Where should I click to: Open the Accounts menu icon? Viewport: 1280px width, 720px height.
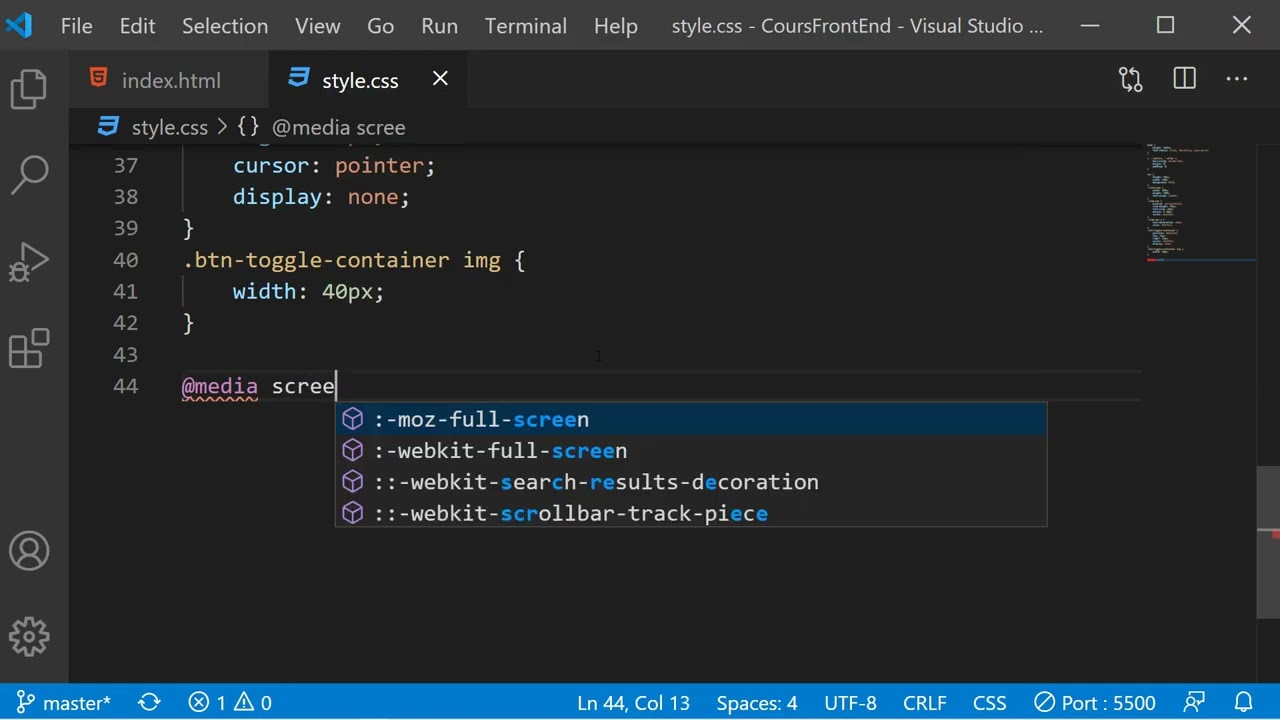coord(29,551)
